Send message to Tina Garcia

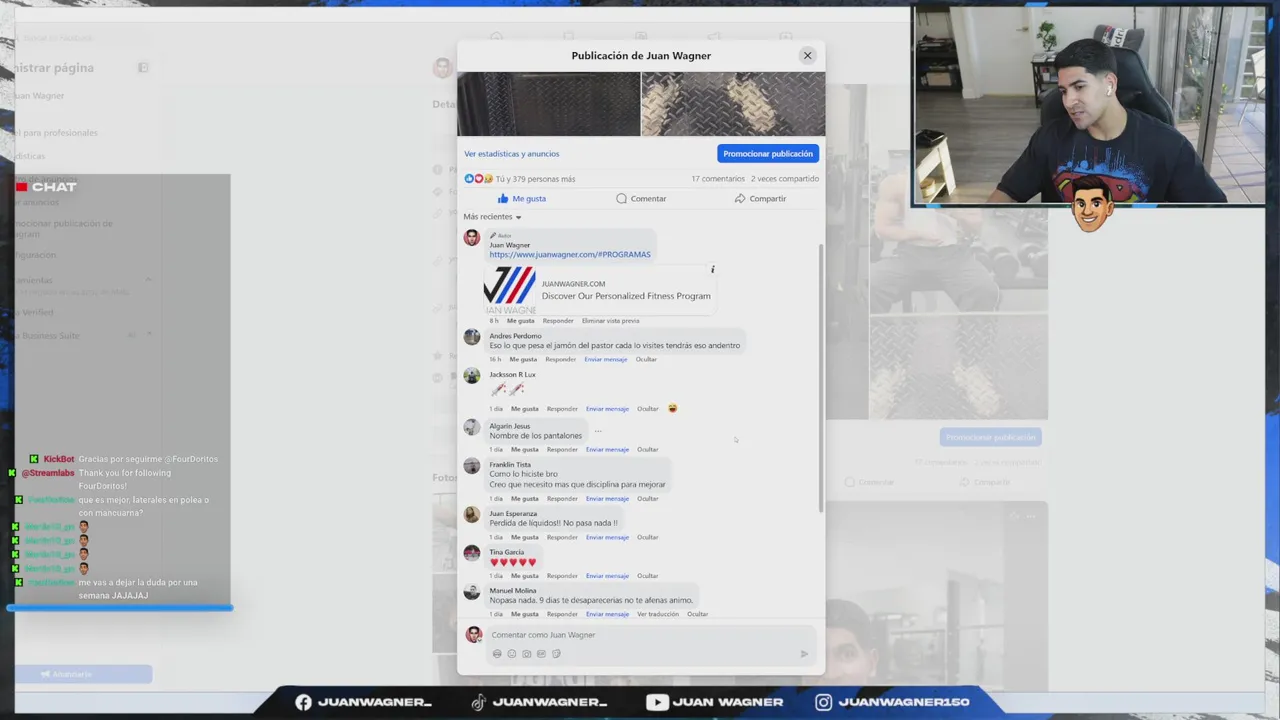(x=607, y=576)
